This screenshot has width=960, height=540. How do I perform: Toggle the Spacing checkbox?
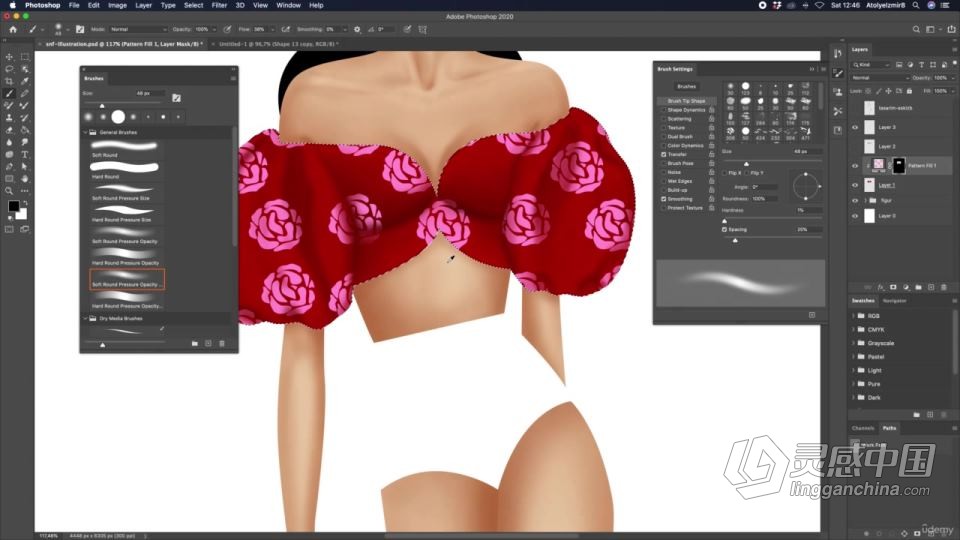[x=725, y=230]
